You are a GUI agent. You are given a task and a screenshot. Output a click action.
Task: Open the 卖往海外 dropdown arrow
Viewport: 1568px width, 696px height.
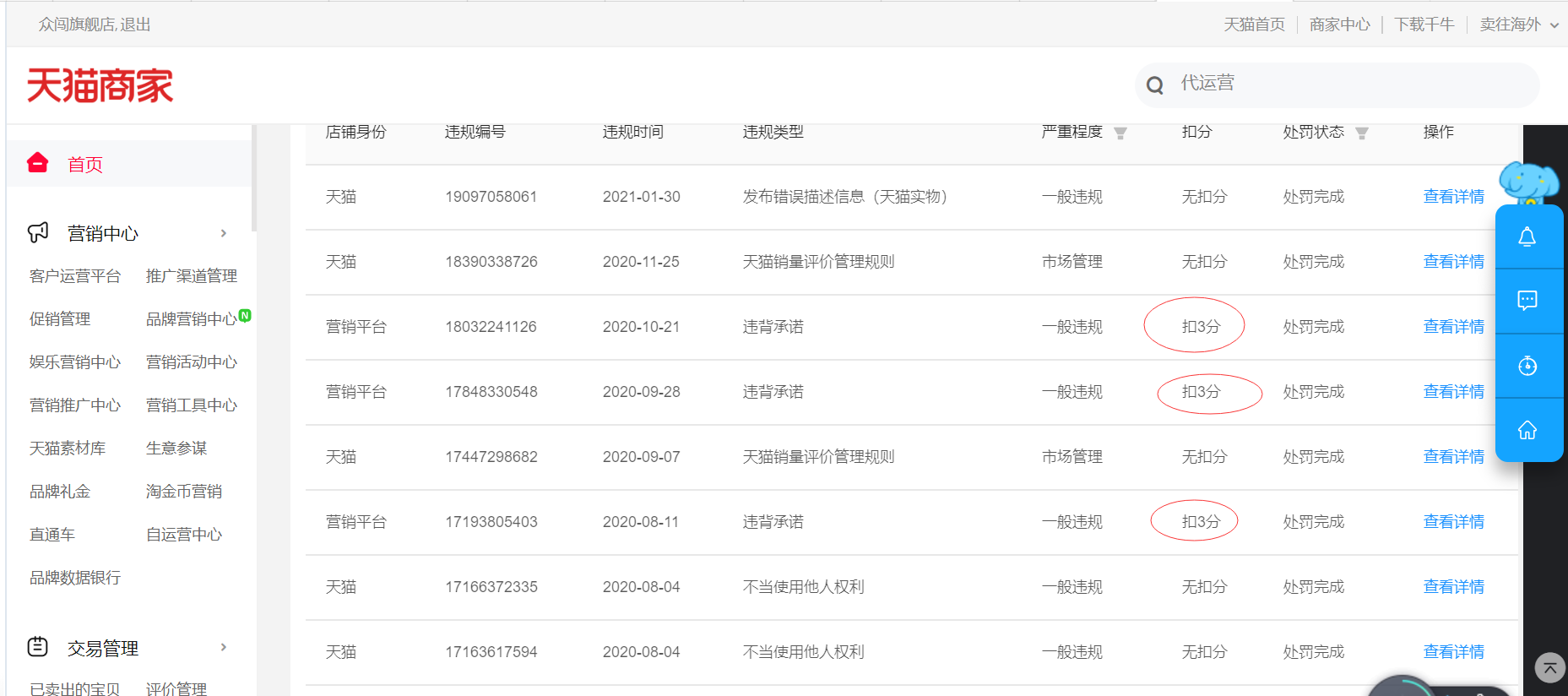(1554, 25)
